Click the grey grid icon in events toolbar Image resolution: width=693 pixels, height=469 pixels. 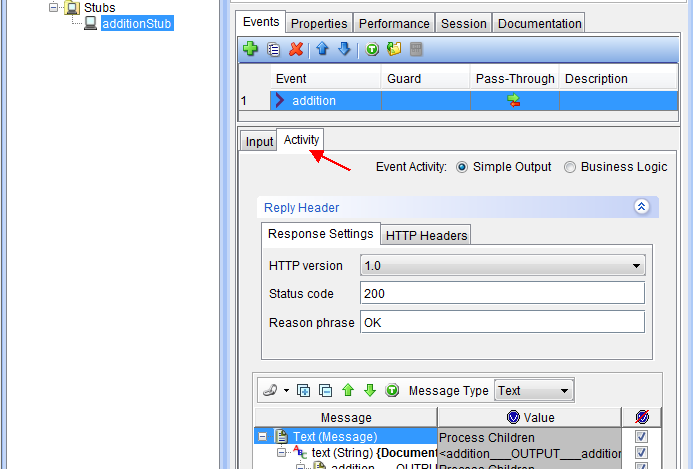[416, 49]
